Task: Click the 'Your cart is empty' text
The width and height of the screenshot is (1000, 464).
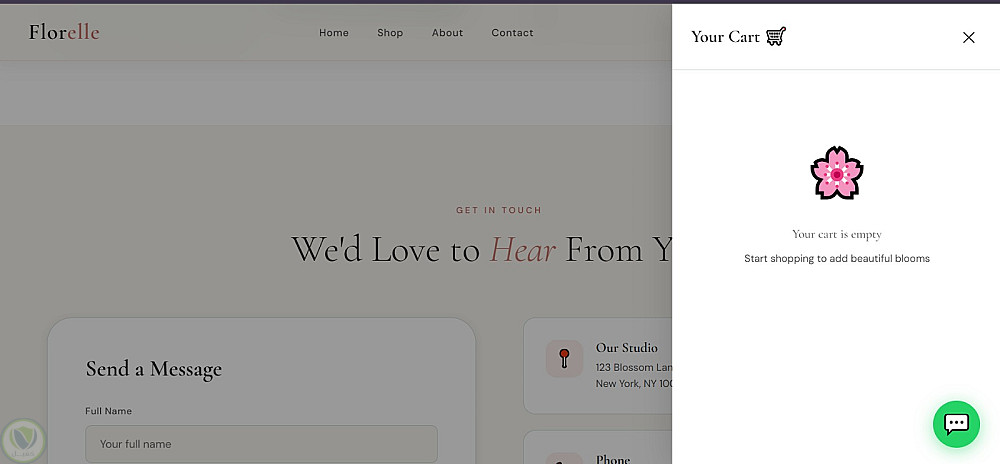Action: (x=837, y=234)
